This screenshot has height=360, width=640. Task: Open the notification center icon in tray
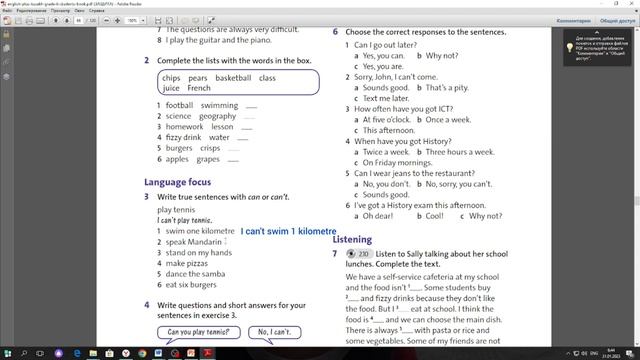[x=630, y=353]
